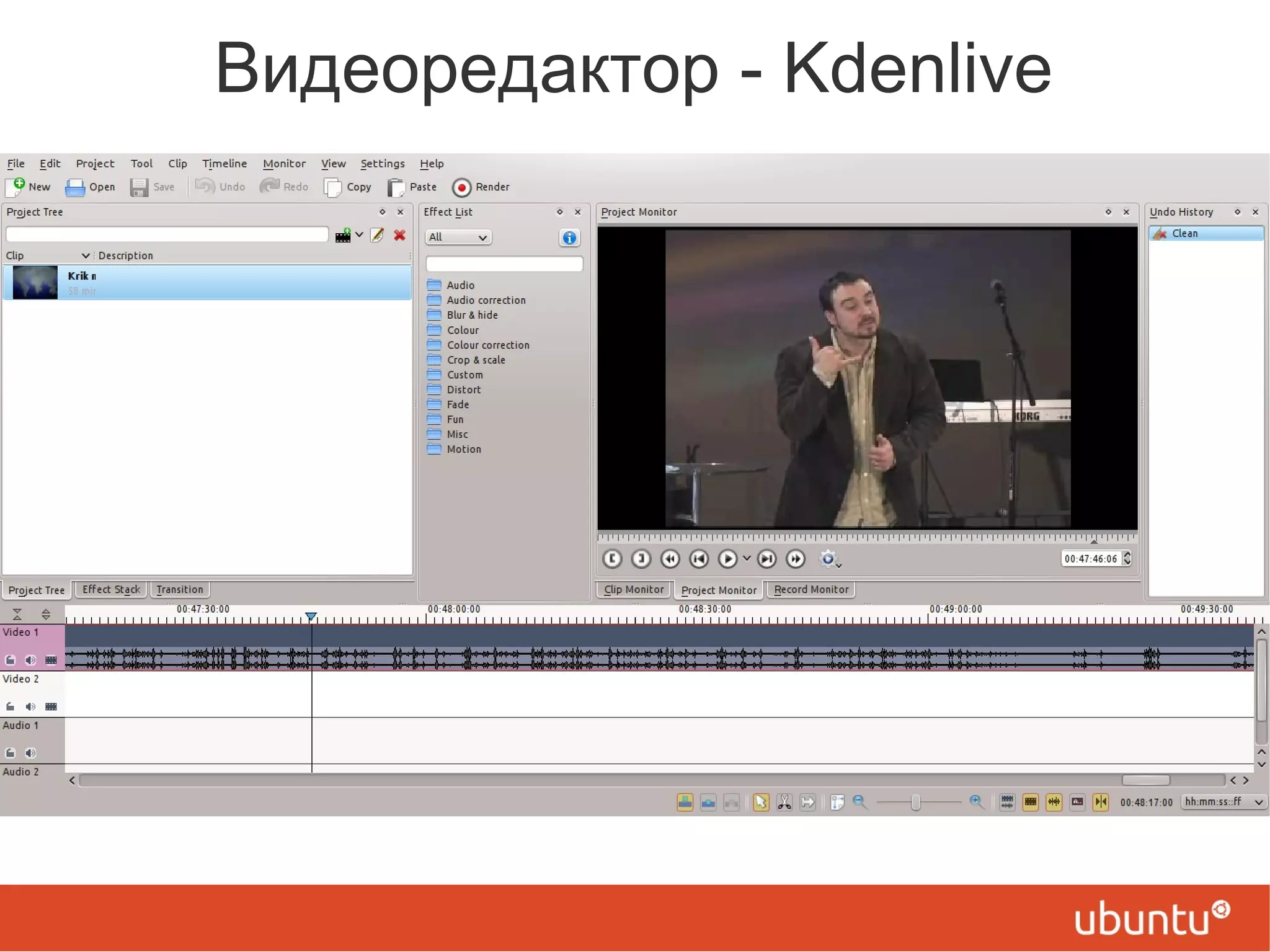Viewport: 1270px width, 952px height.
Task: Open the All effects filter dropdown
Action: tap(458, 237)
